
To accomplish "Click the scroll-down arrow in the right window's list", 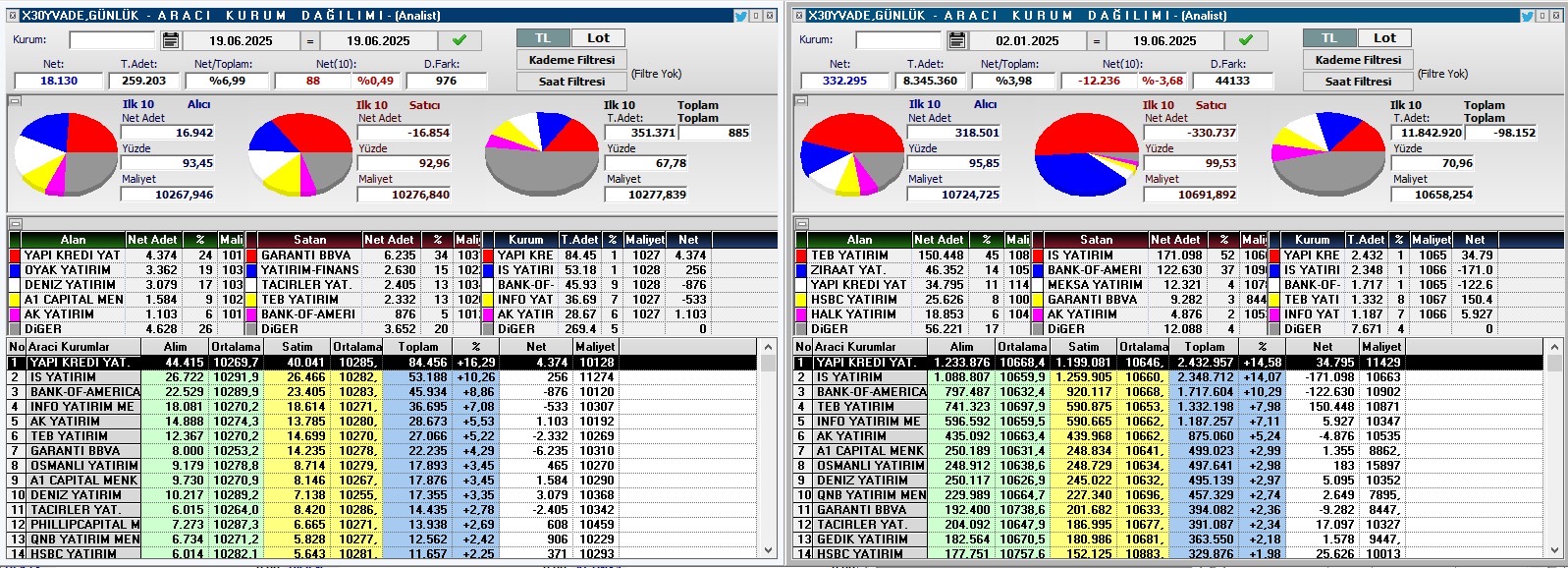I will coord(1553,551).
